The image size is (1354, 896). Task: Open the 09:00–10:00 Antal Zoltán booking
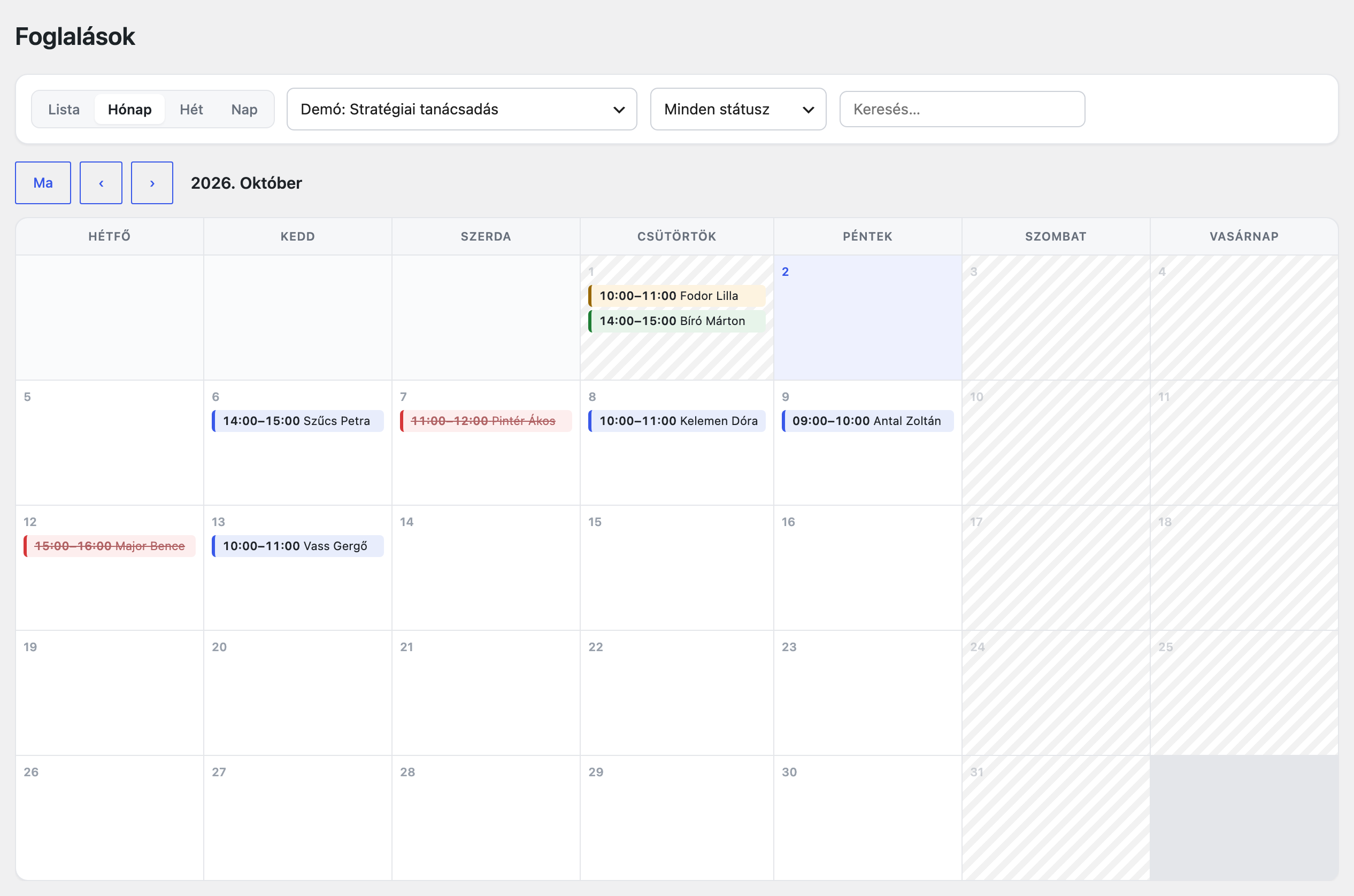coord(867,421)
